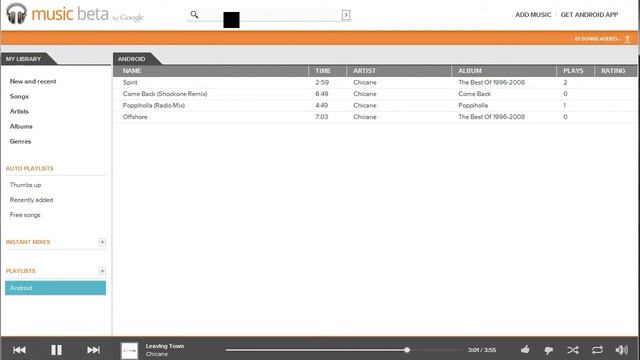
Task: Click the Leaving Town album art thumbnail
Action: pyautogui.click(x=129, y=350)
